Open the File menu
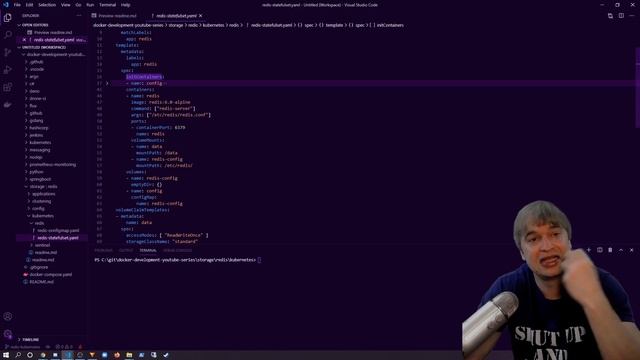640x360 pixels. [17, 5]
